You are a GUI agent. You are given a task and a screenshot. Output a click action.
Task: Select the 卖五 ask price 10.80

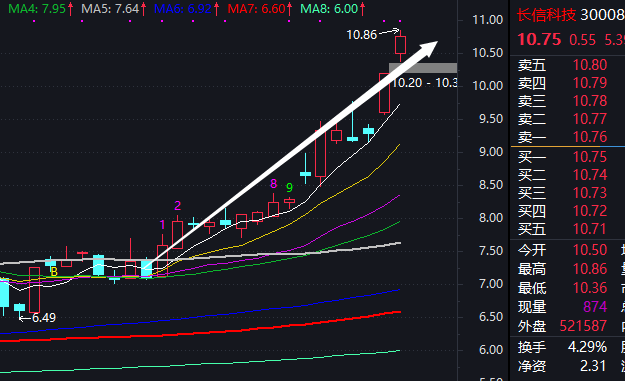(590, 65)
